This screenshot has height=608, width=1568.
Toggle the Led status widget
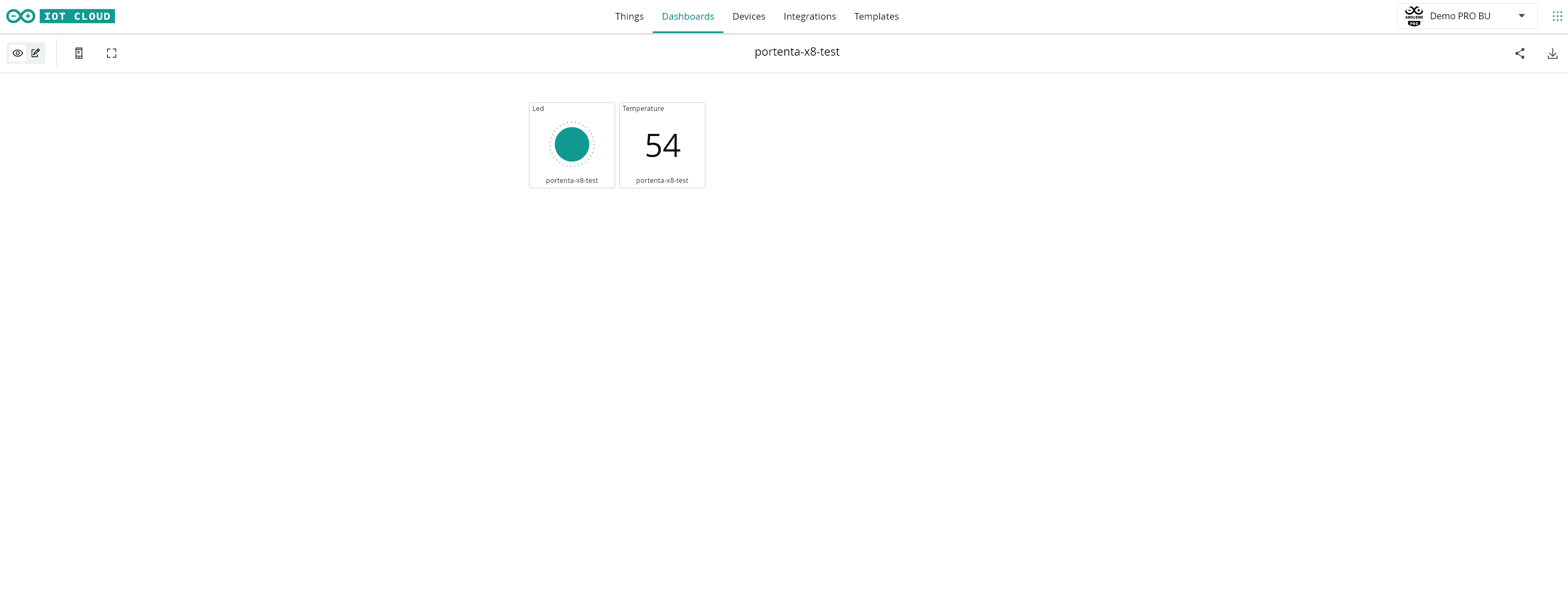(572, 144)
